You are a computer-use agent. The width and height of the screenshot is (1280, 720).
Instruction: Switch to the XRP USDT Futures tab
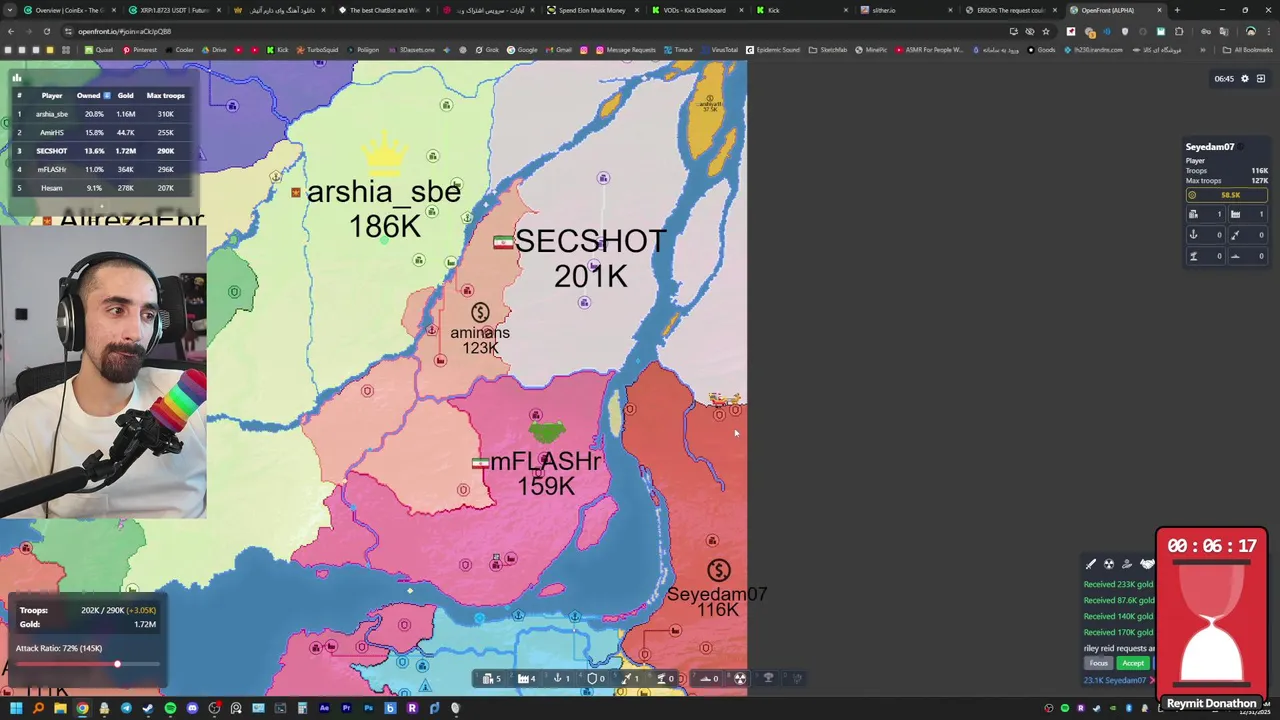174,10
